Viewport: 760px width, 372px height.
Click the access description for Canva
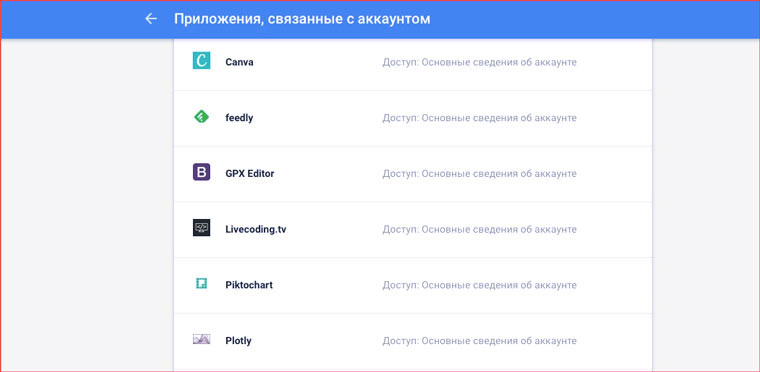(x=479, y=63)
